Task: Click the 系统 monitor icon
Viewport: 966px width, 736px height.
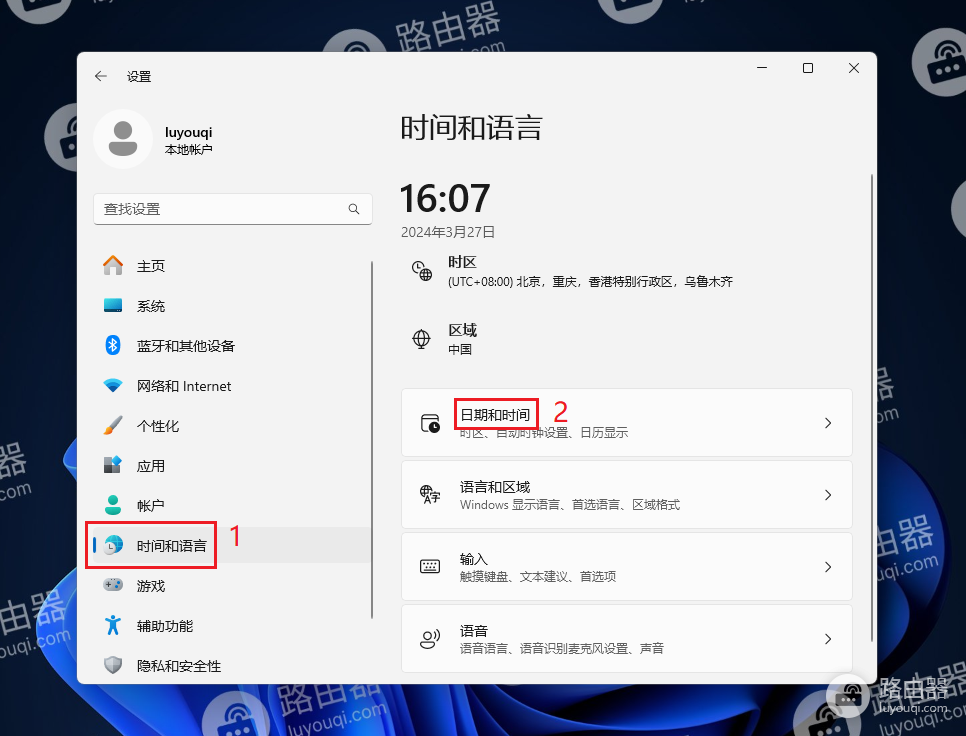Action: 113,305
